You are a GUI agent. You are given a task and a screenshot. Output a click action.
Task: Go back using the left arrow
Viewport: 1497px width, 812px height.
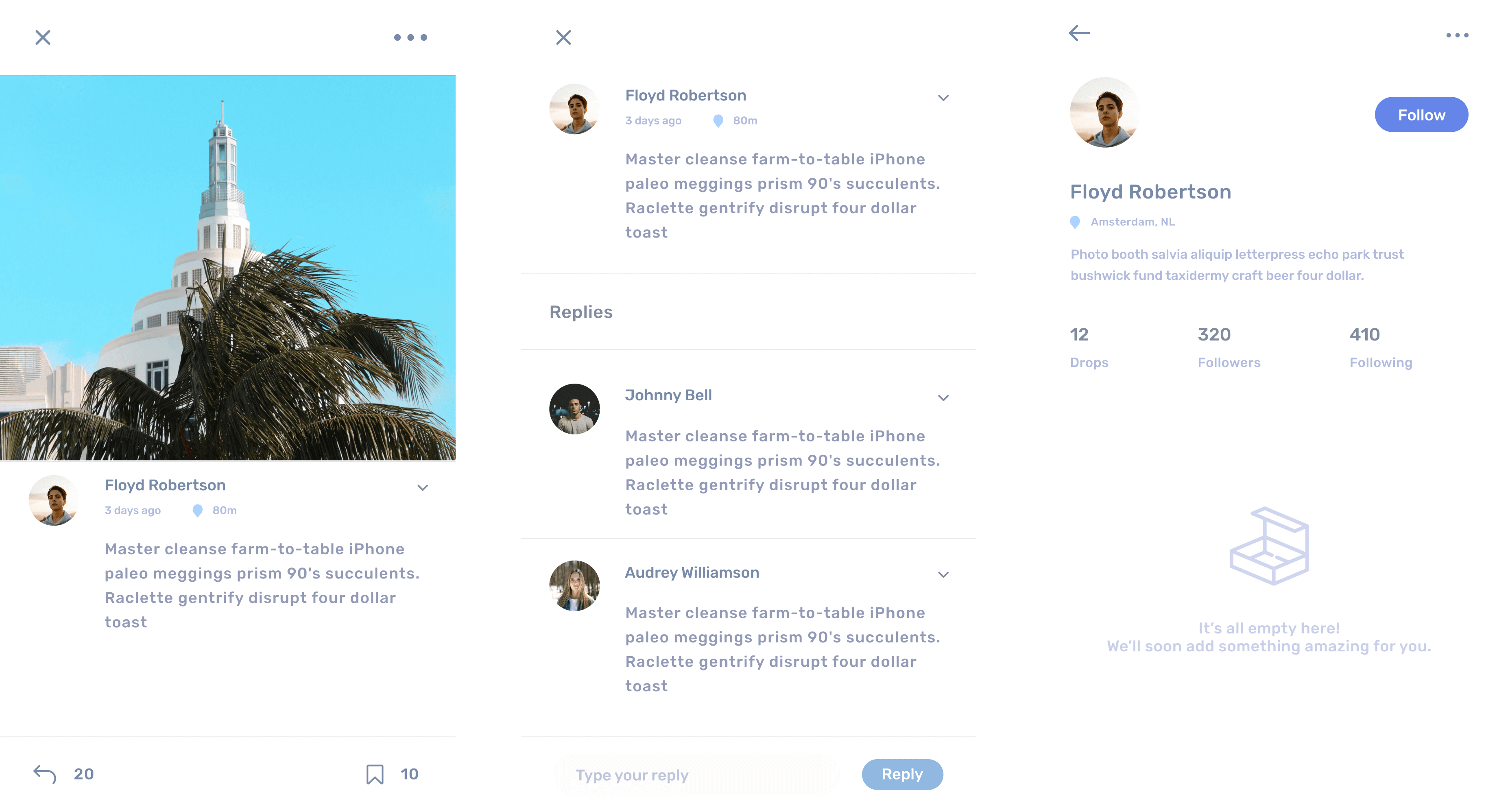click(x=1079, y=33)
